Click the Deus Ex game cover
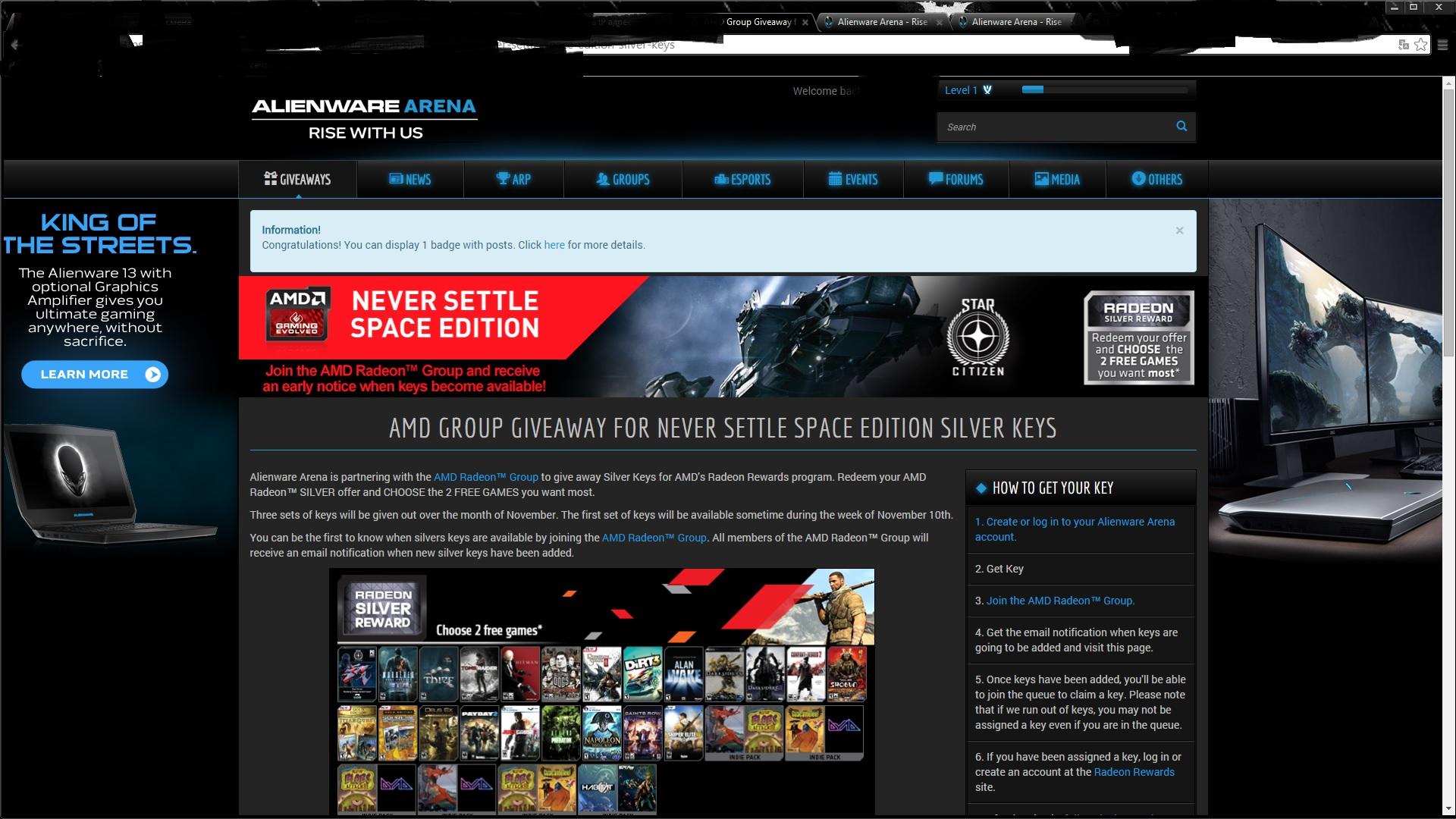 point(438,733)
